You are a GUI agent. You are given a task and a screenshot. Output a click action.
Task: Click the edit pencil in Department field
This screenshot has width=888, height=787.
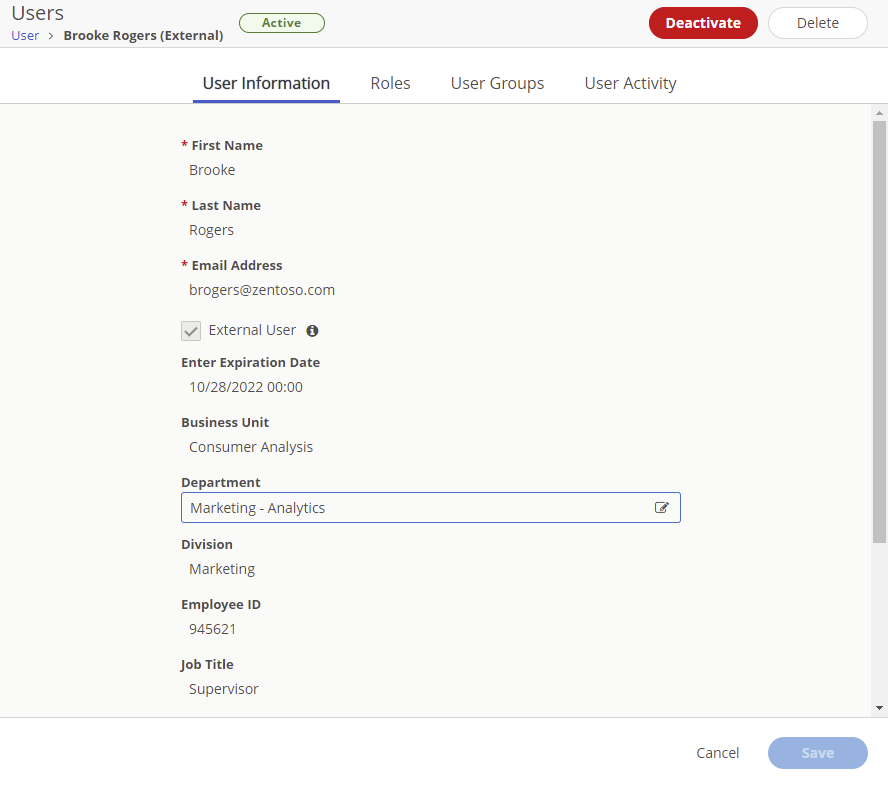click(x=661, y=507)
